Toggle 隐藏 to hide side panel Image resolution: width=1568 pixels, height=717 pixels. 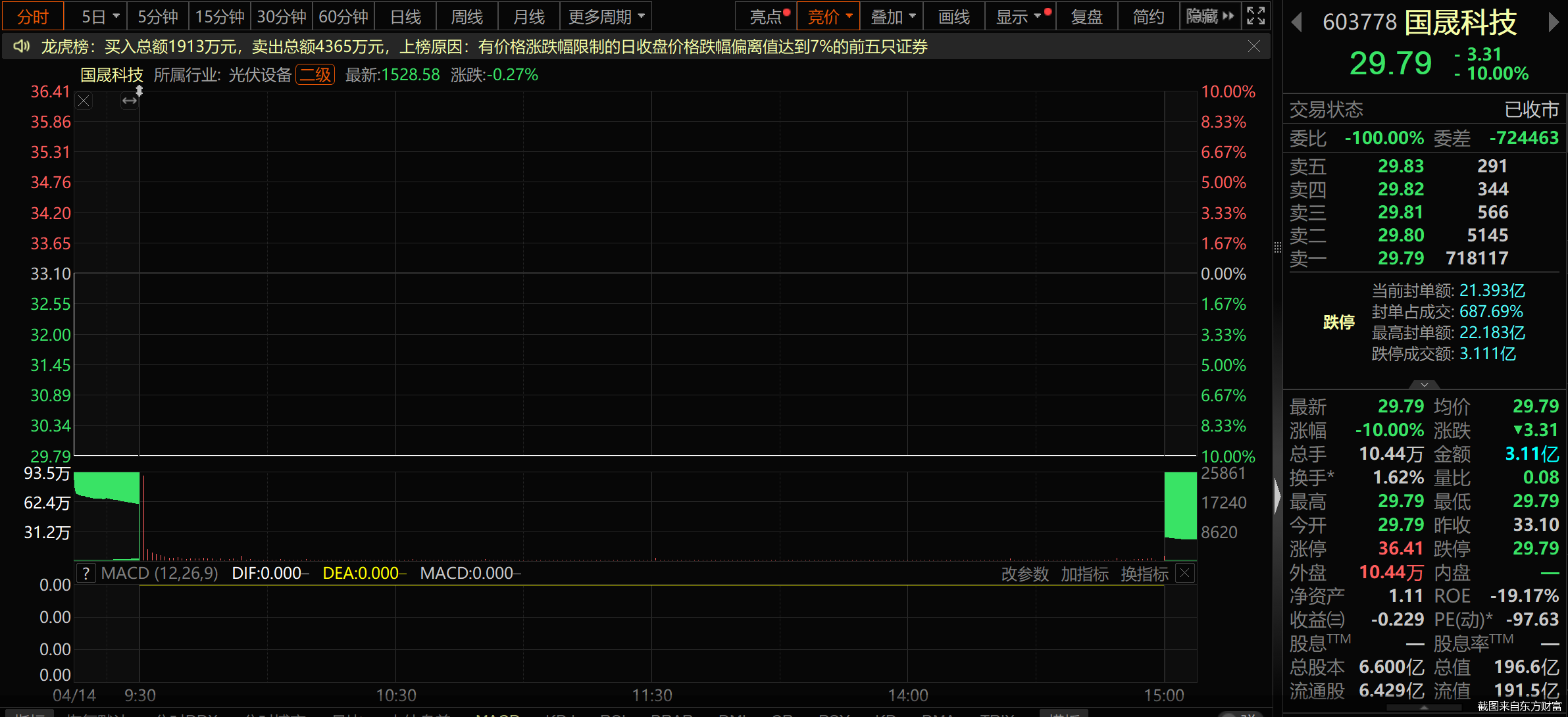(x=1209, y=16)
